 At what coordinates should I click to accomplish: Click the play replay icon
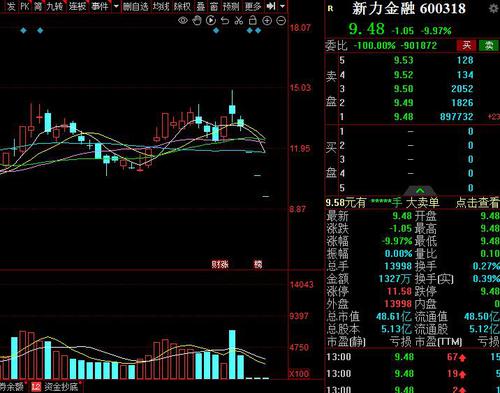(211, 21)
